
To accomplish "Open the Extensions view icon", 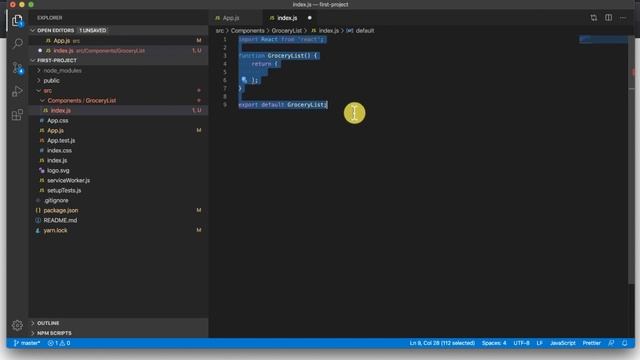I will click(x=17, y=115).
